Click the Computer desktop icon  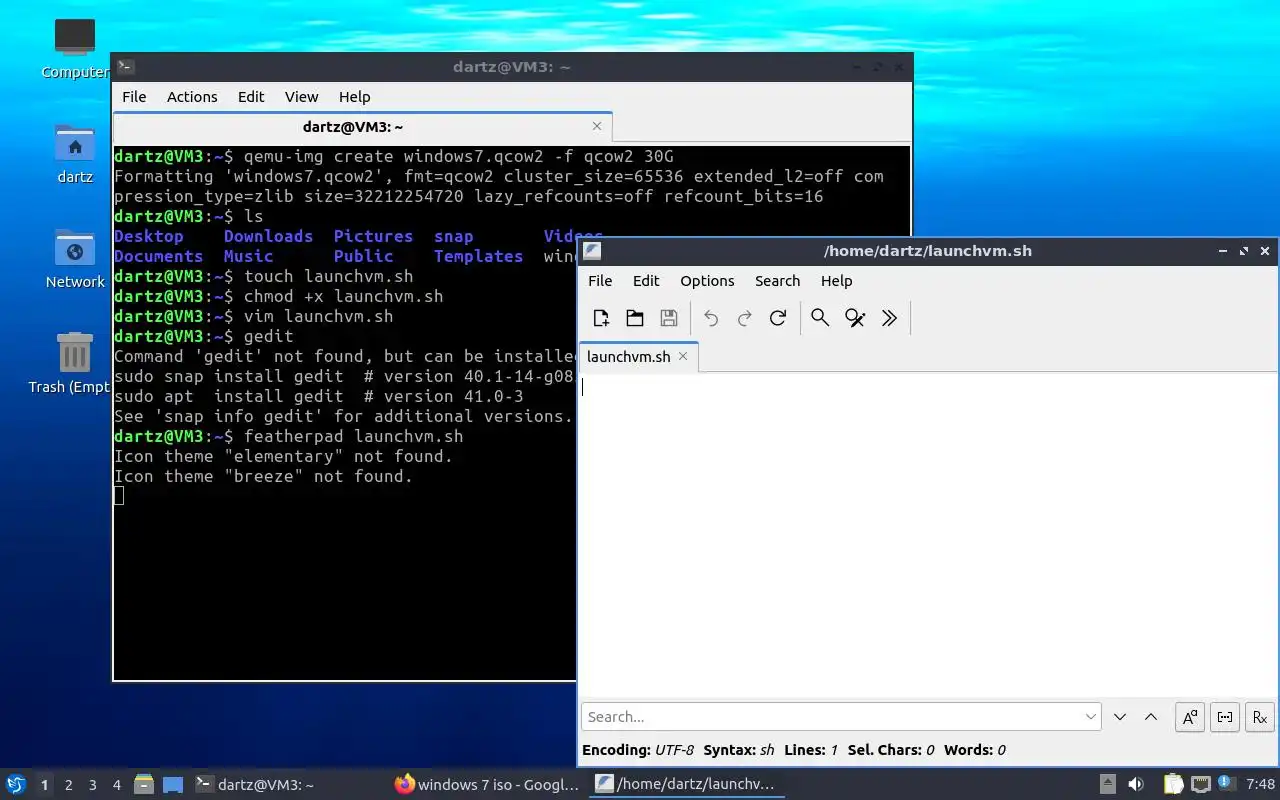click(x=75, y=49)
